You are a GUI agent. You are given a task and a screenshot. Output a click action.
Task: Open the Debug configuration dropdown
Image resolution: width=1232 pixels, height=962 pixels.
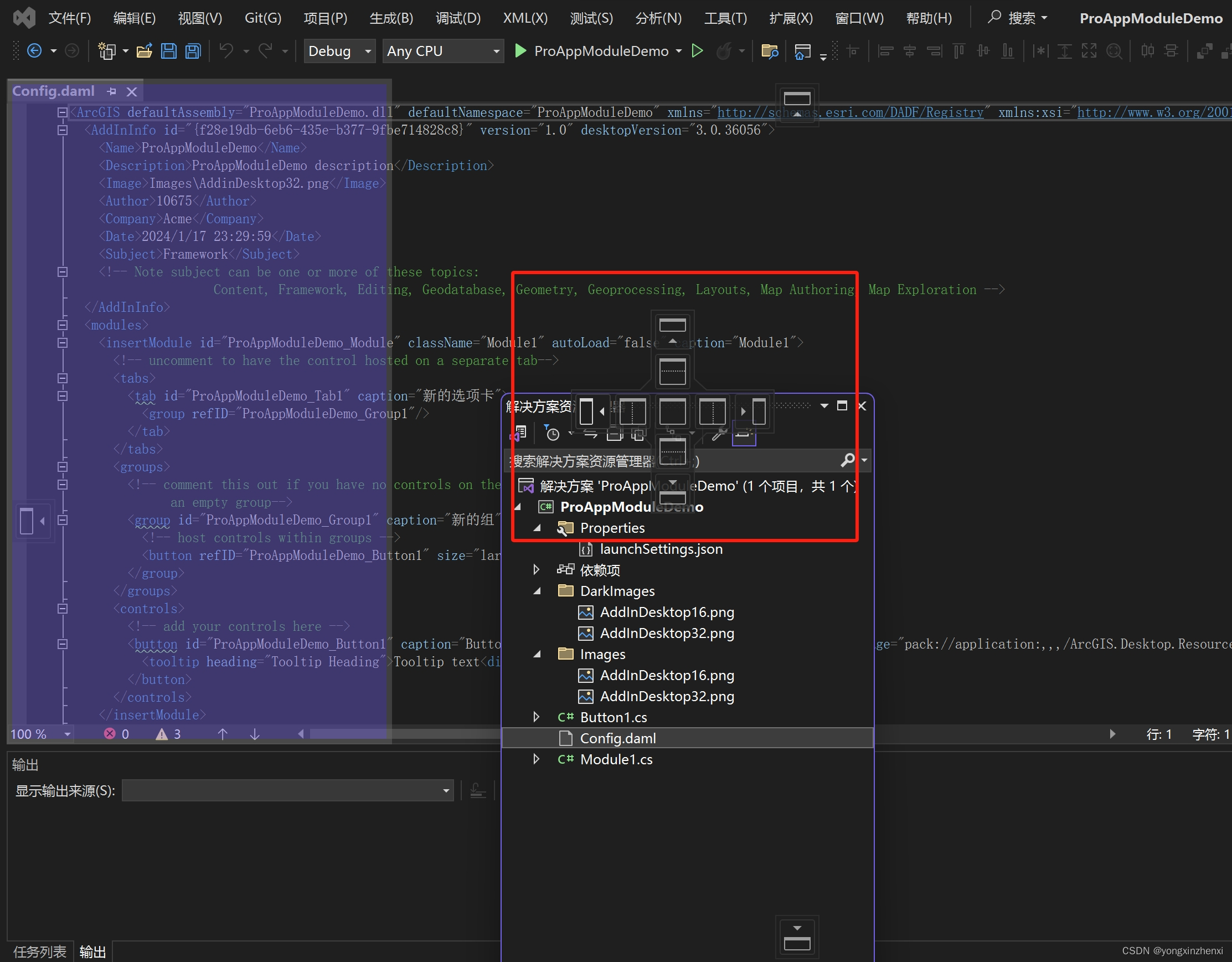tap(339, 52)
